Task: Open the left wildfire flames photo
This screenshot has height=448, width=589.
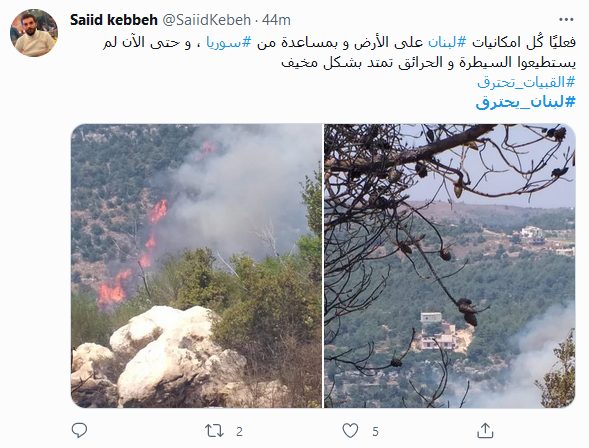Action: tap(196, 266)
